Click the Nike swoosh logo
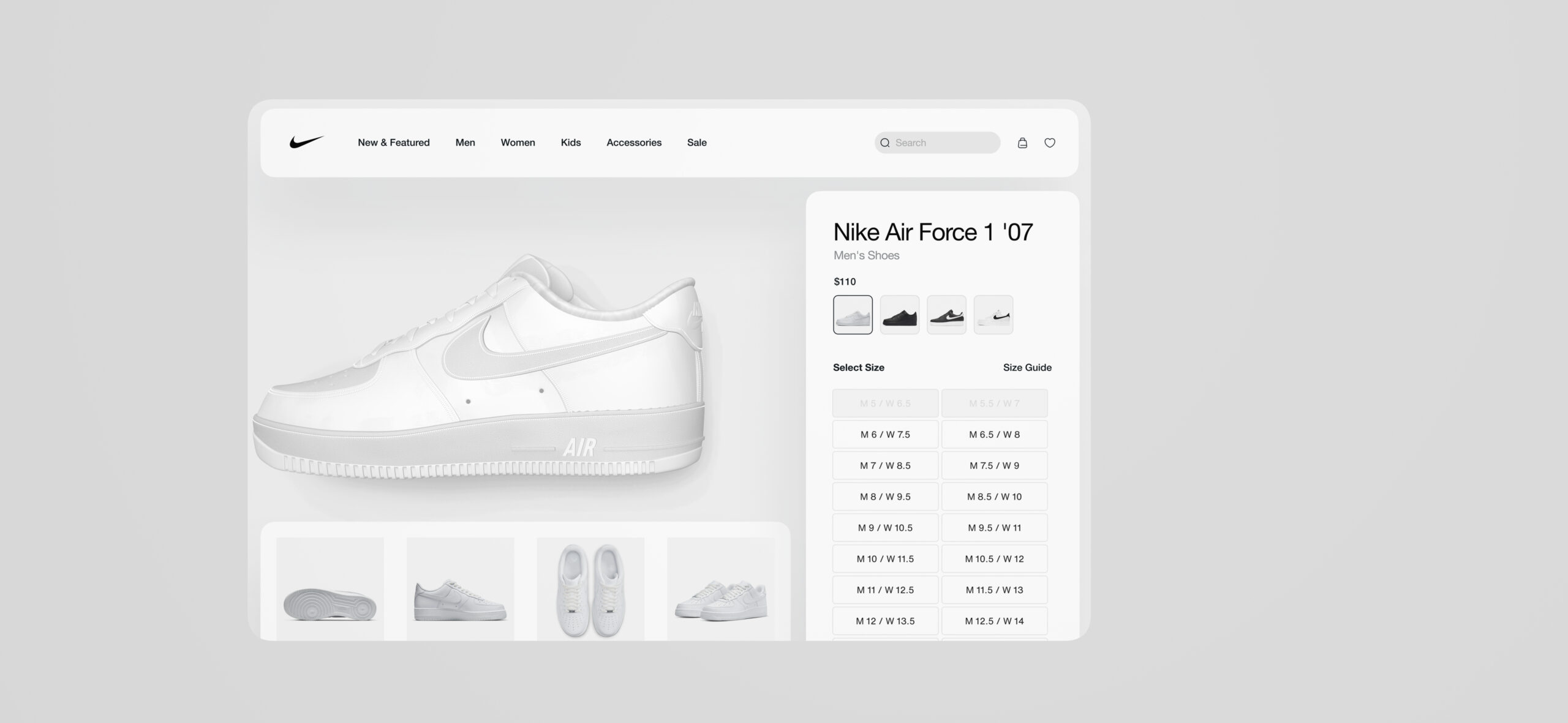Viewport: 1568px width, 723px height. (306, 142)
